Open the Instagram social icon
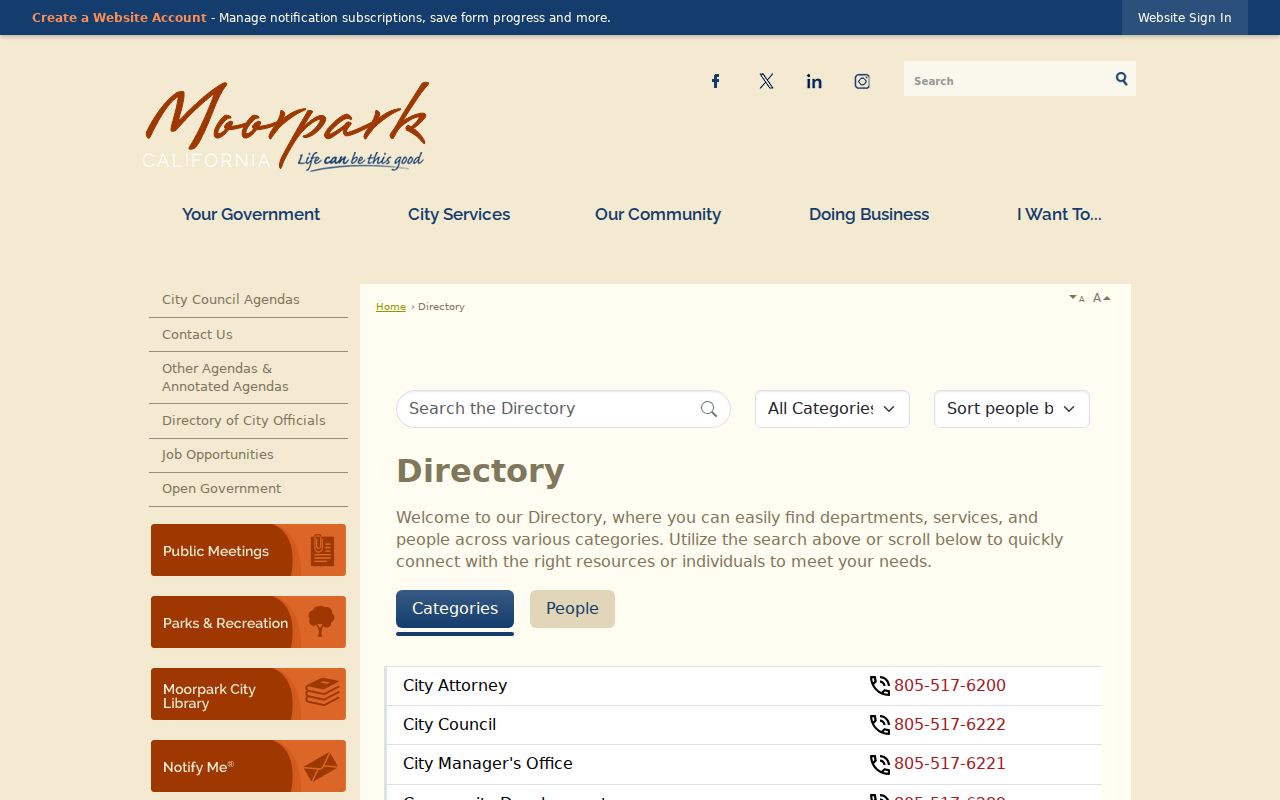Image resolution: width=1280 pixels, height=800 pixels. (x=862, y=81)
